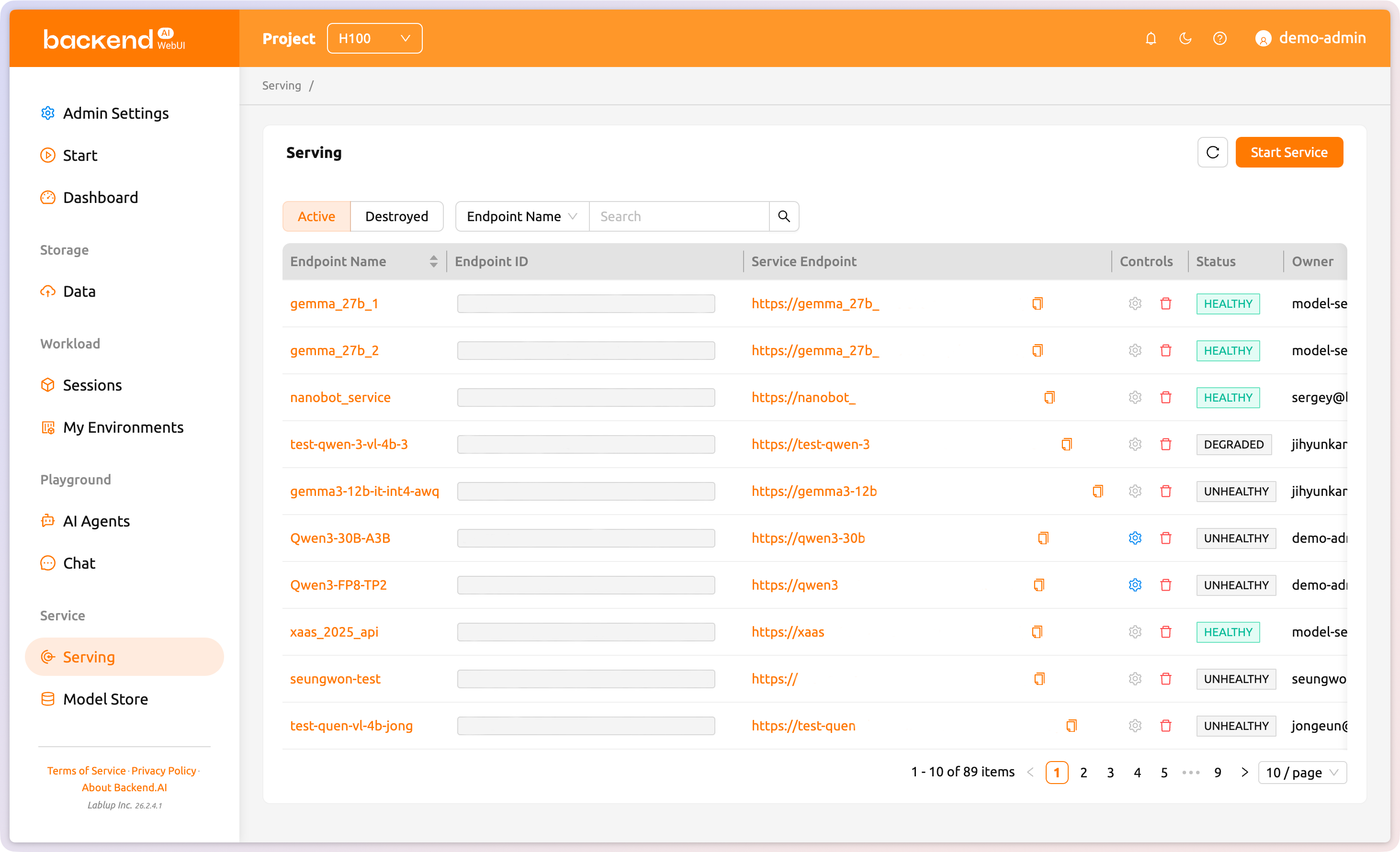Viewport: 1400px width, 852px height.
Task: Toggle dark mode with the moon icon
Action: 1185,38
